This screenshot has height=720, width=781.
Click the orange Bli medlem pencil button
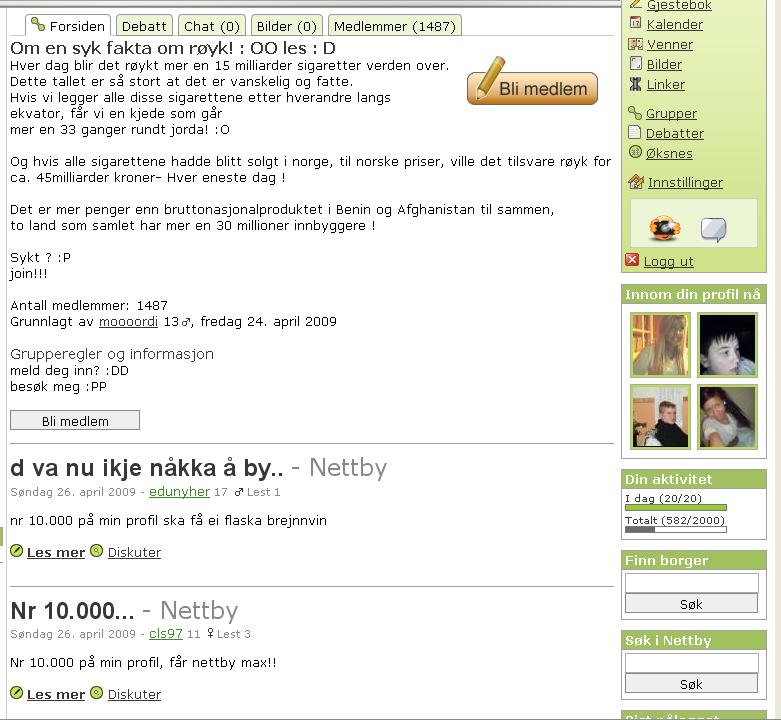coord(532,83)
